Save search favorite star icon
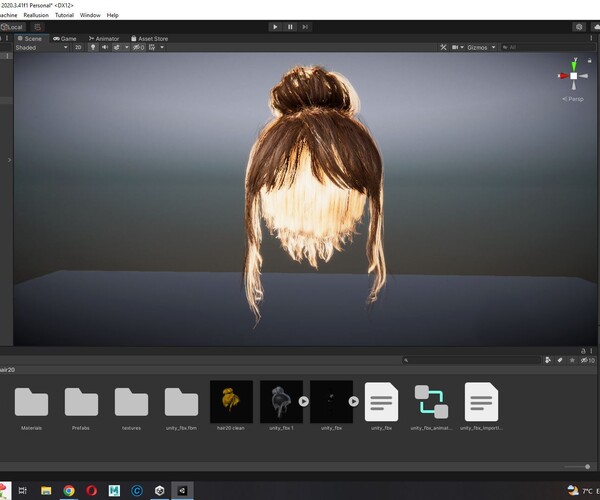 (x=572, y=360)
